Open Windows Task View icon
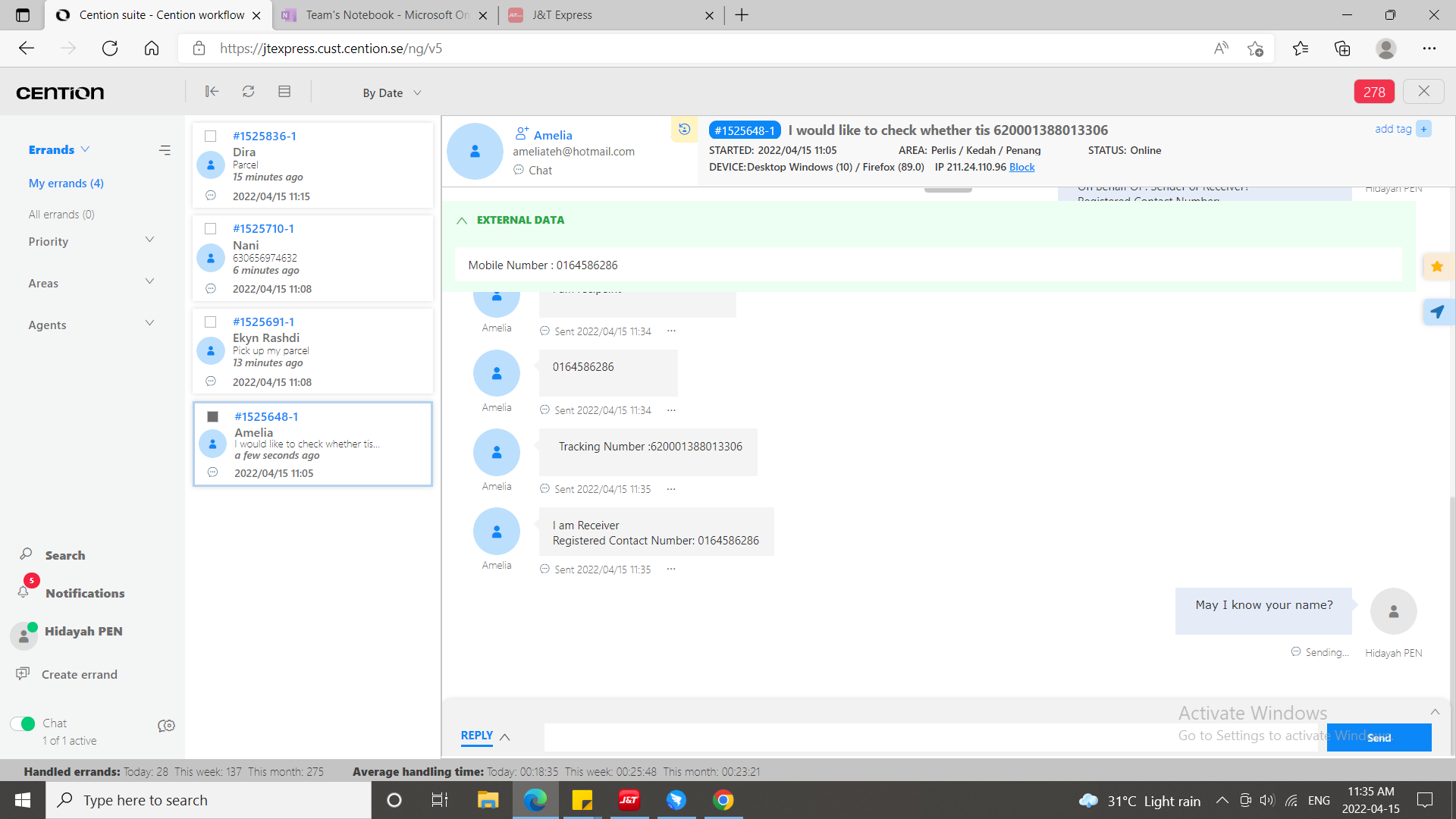This screenshot has width=1456, height=819. coord(440,800)
